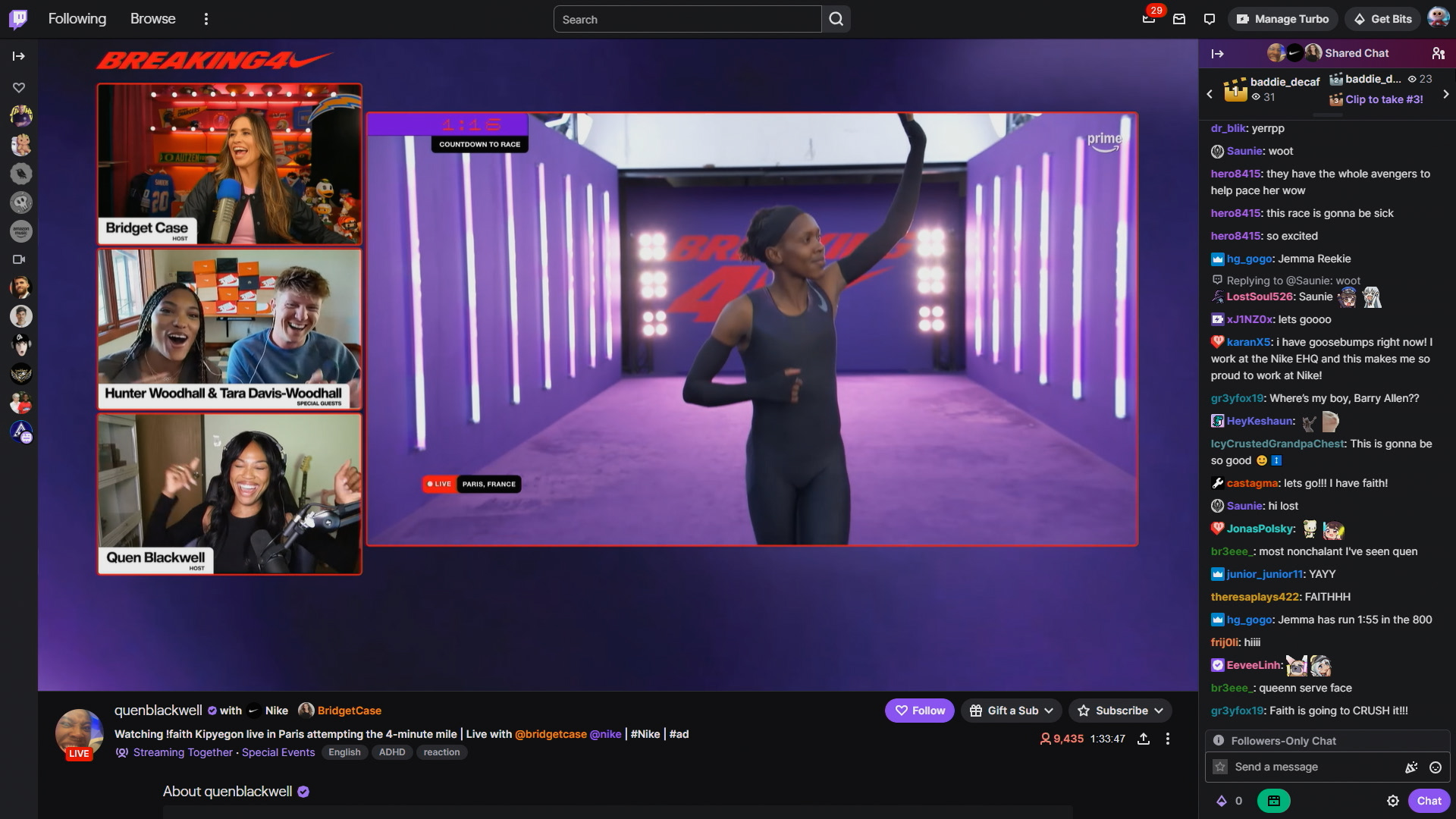This screenshot has width=1456, height=819.
Task: Click the search magnifier button
Action: point(836,19)
